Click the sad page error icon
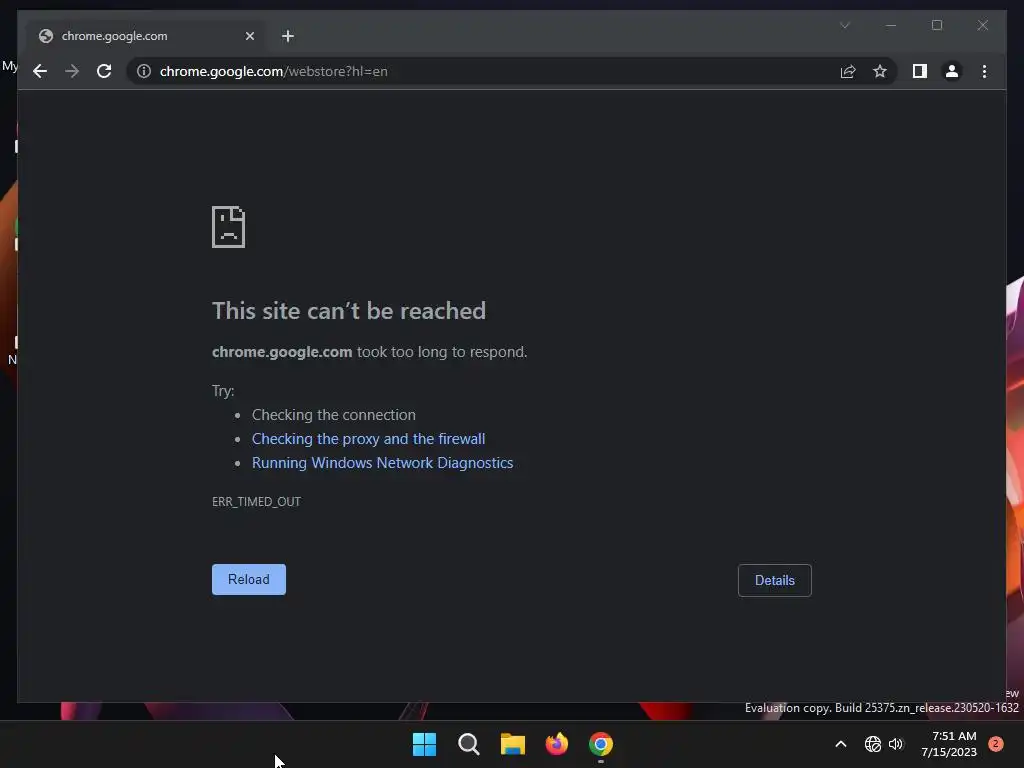 pyautogui.click(x=229, y=227)
